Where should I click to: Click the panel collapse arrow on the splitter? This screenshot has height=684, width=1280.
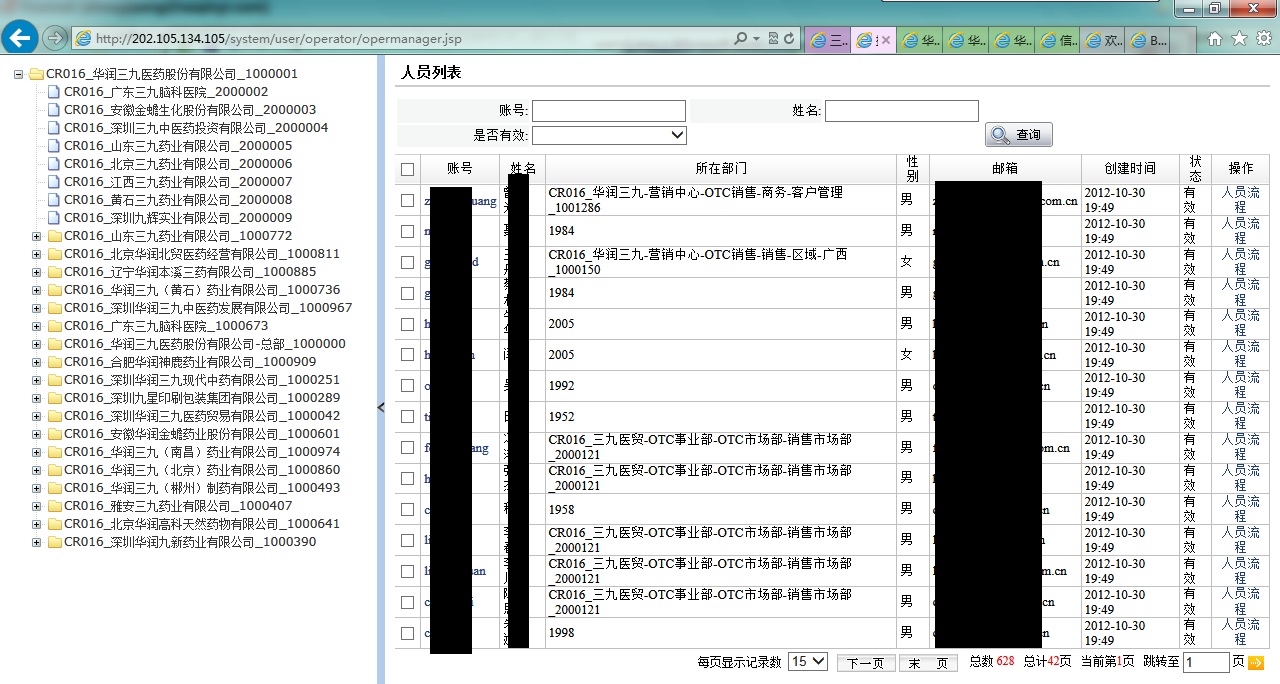pyautogui.click(x=380, y=407)
